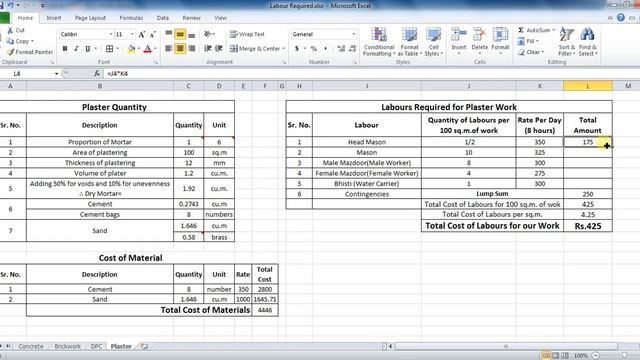
Task: Open the Calibri font name dropdown
Action: [x=111, y=34]
